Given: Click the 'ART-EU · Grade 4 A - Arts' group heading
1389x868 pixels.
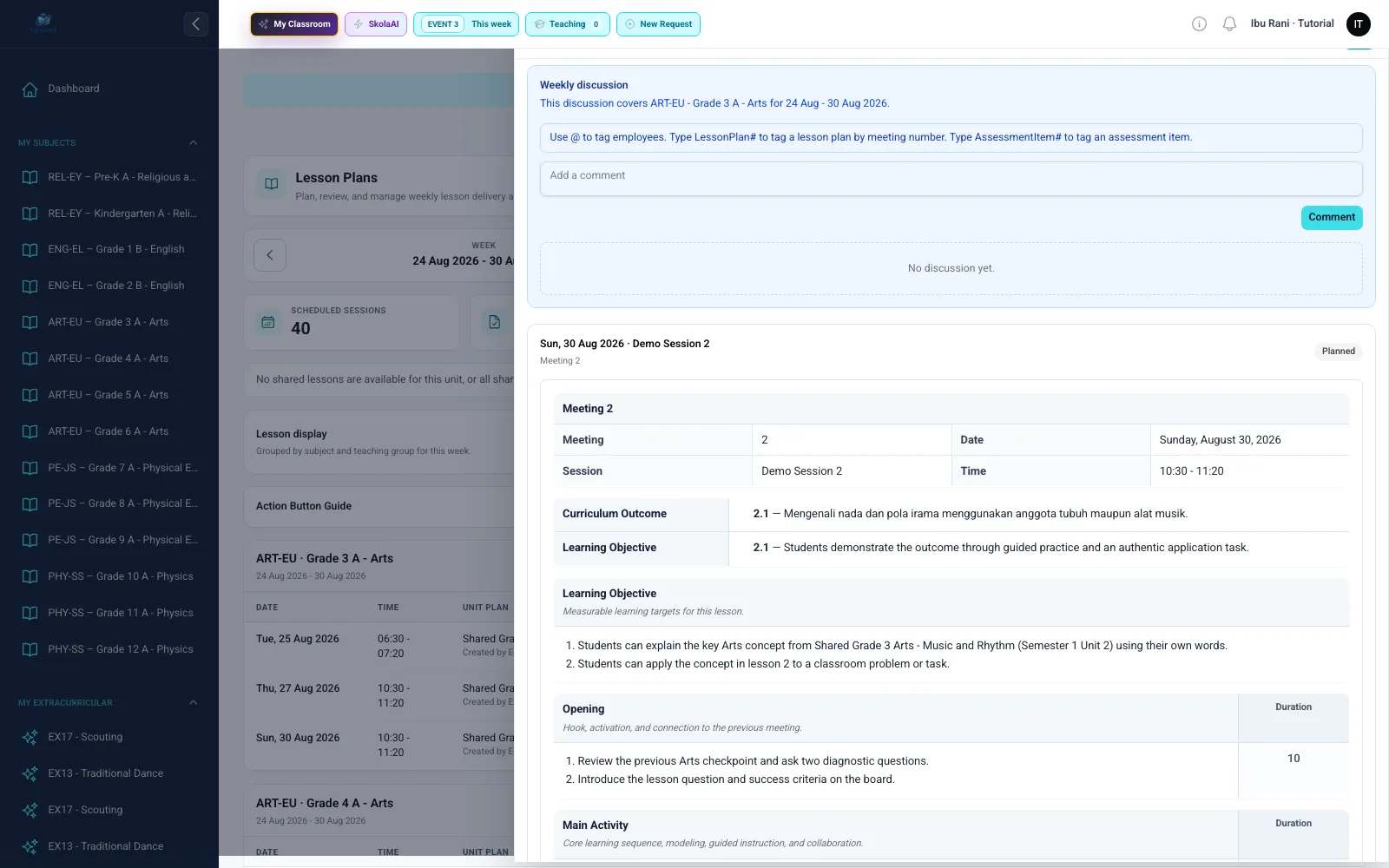Looking at the screenshot, I should pos(325,804).
